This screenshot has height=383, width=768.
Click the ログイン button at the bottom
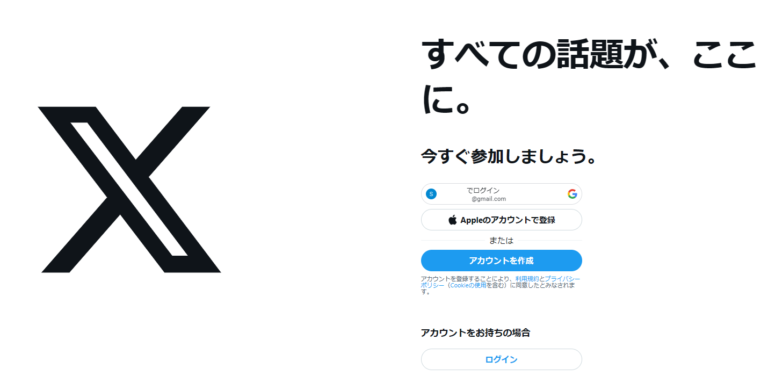(502, 359)
